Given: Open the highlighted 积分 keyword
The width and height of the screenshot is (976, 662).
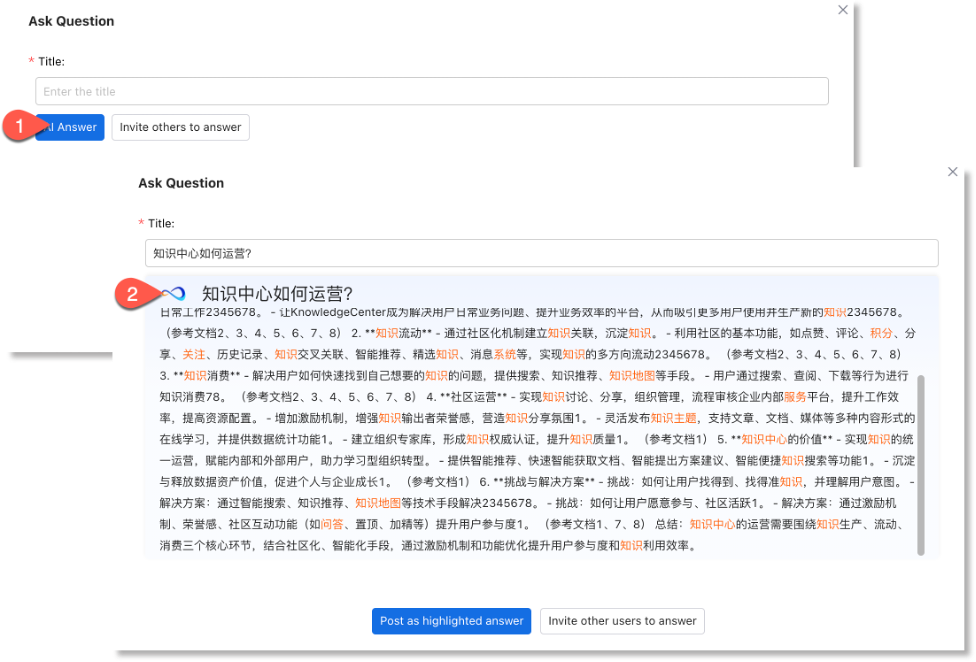Looking at the screenshot, I should 881,333.
